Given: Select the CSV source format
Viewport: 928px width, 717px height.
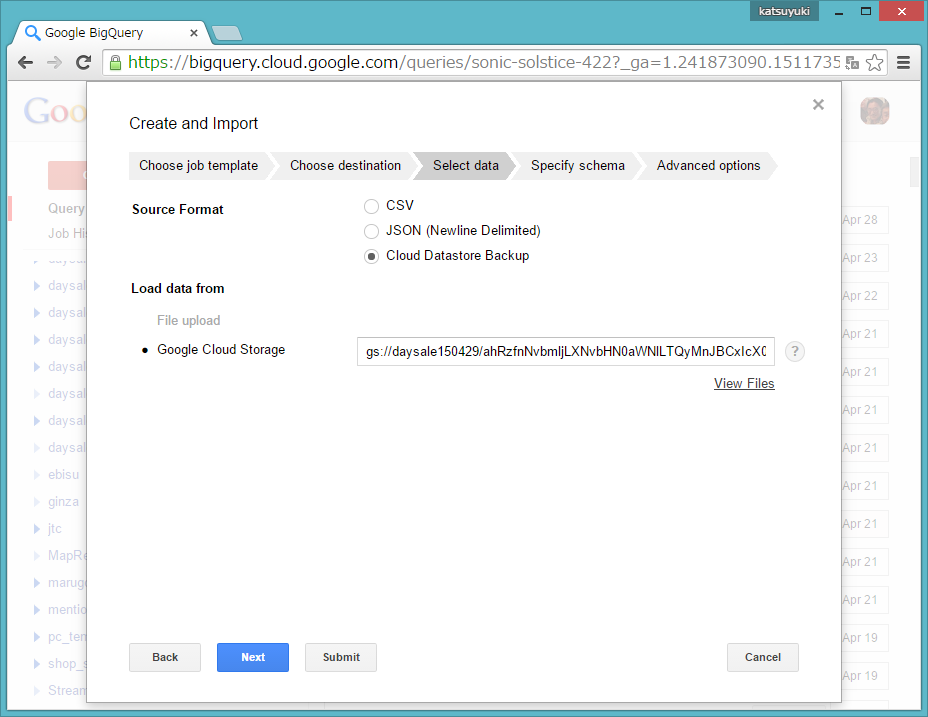Looking at the screenshot, I should point(371,206).
